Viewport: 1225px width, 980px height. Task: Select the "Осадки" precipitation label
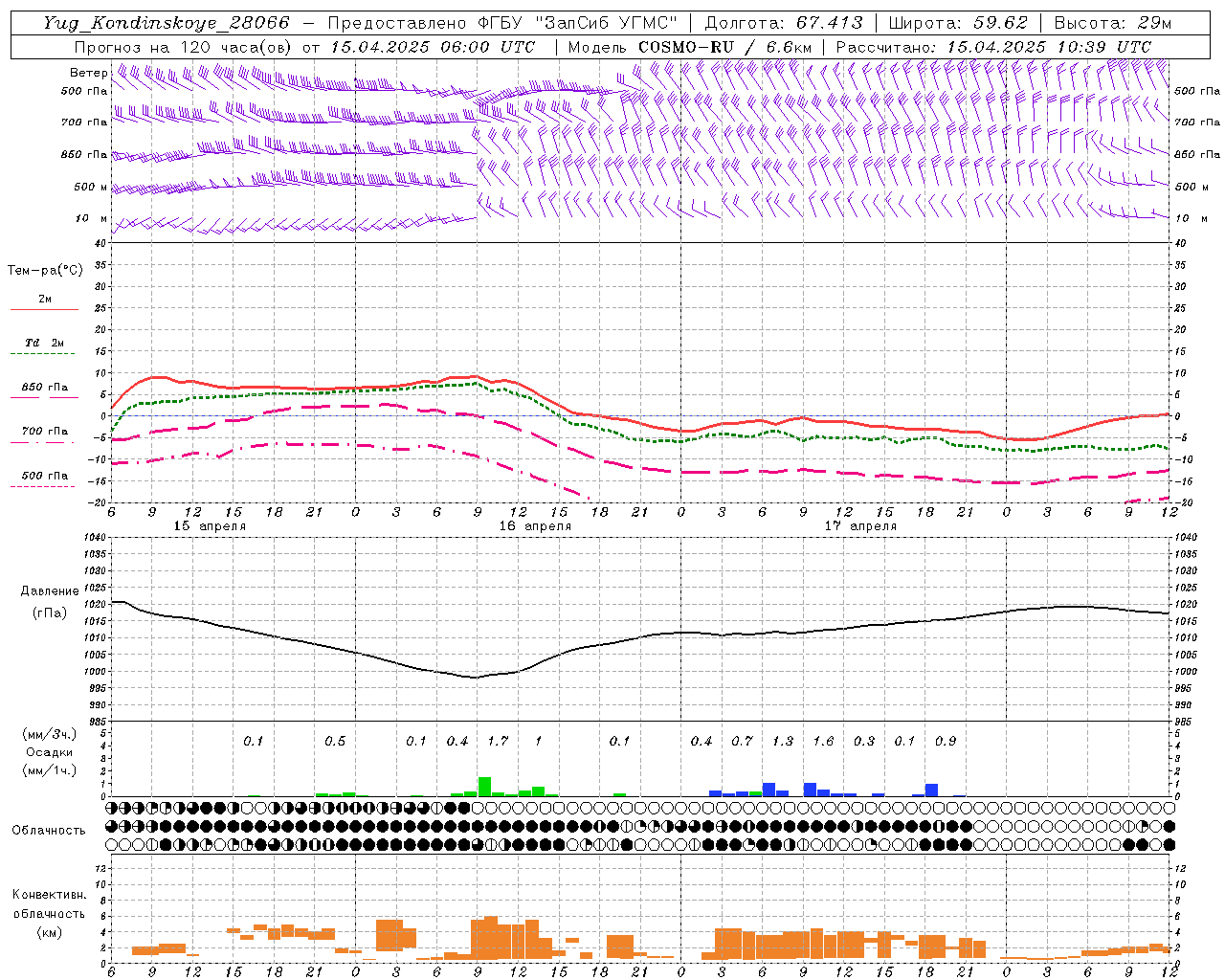49,753
